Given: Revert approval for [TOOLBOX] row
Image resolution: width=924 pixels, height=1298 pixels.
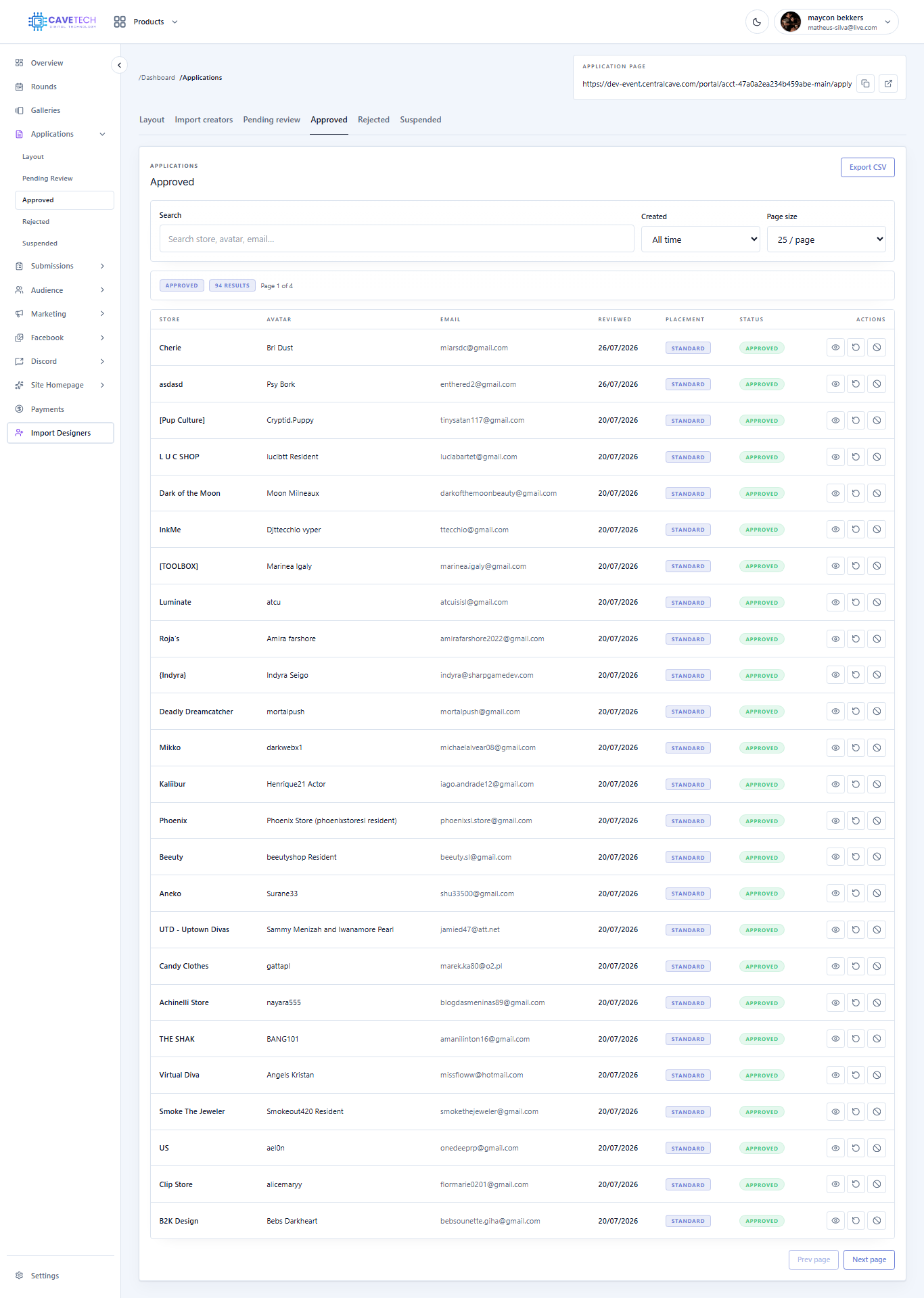Looking at the screenshot, I should [x=856, y=566].
